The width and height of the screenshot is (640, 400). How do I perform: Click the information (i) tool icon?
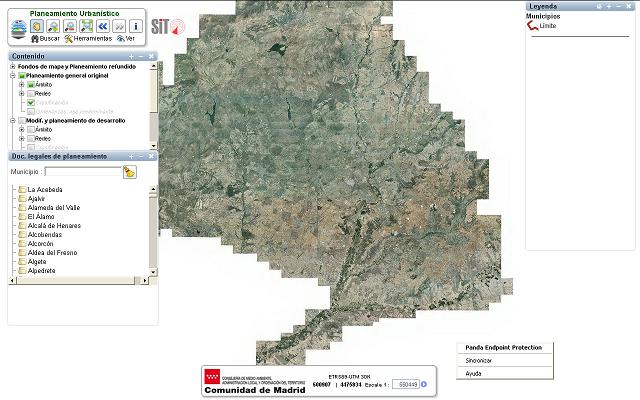click(x=135, y=26)
